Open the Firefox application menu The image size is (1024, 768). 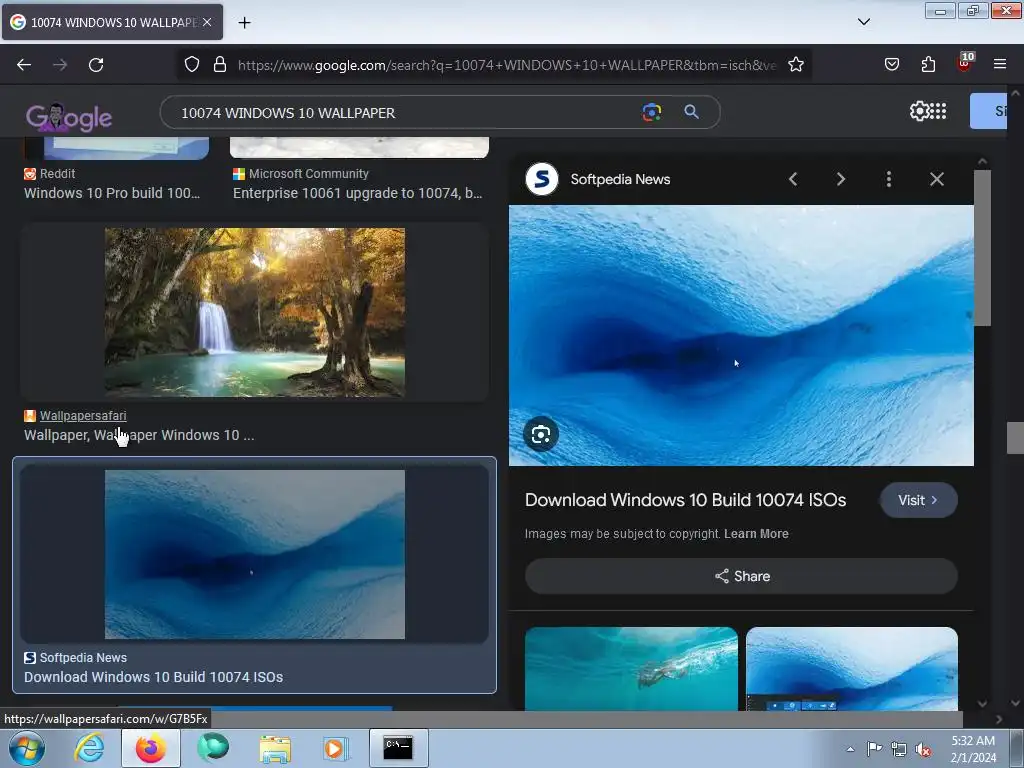pyautogui.click(x=1000, y=64)
